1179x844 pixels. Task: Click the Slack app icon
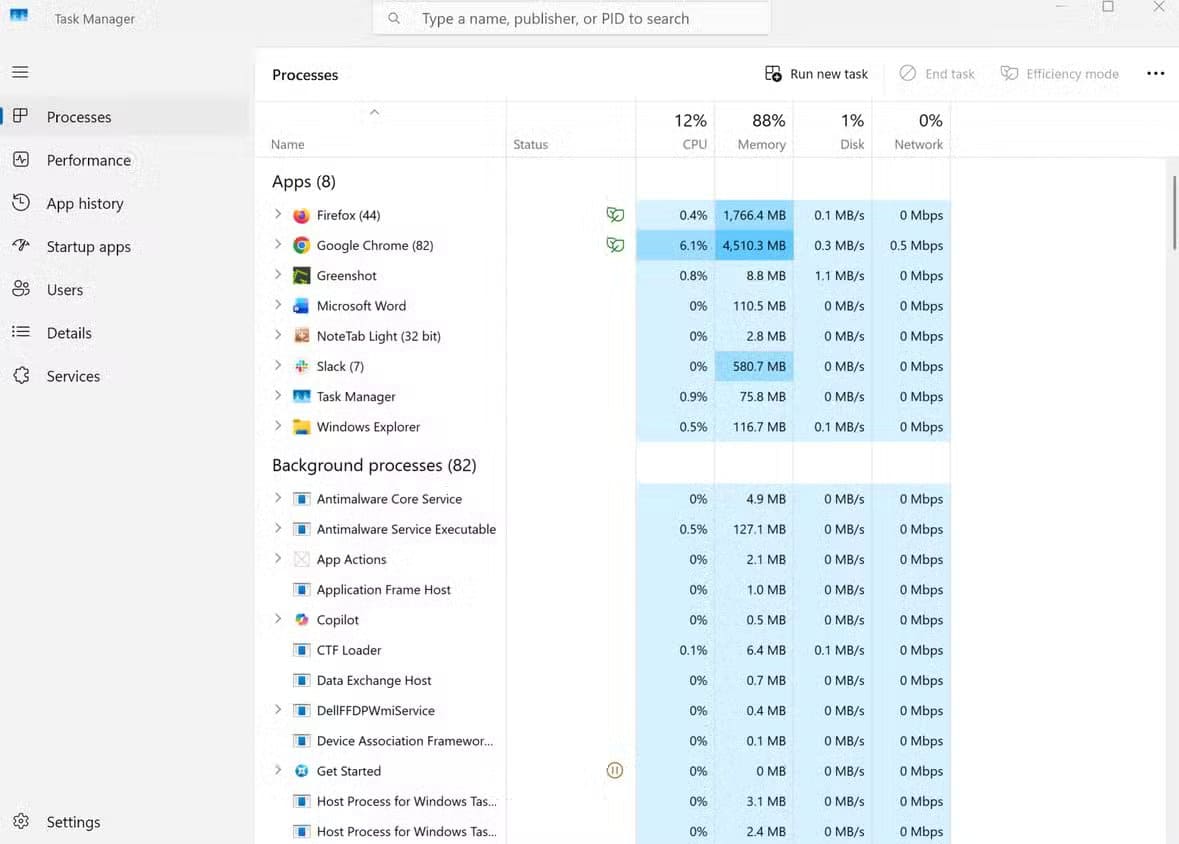pos(301,367)
